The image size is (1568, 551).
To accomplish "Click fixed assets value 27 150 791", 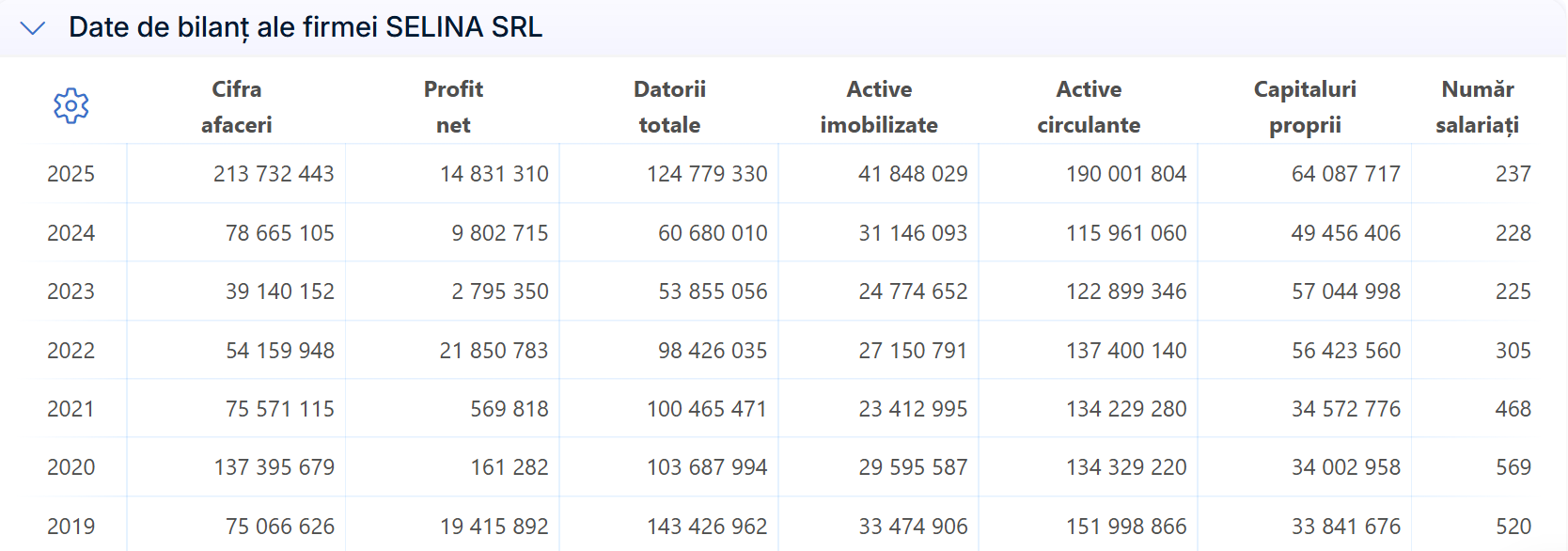I will [913, 351].
